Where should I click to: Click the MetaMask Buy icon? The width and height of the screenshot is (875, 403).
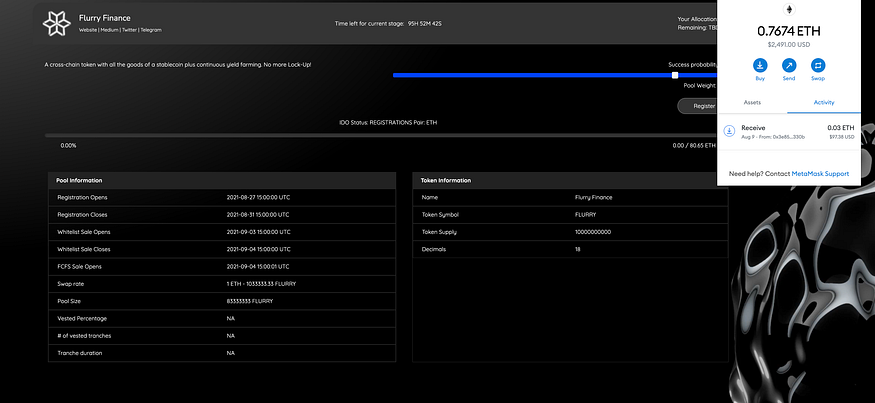click(x=760, y=65)
